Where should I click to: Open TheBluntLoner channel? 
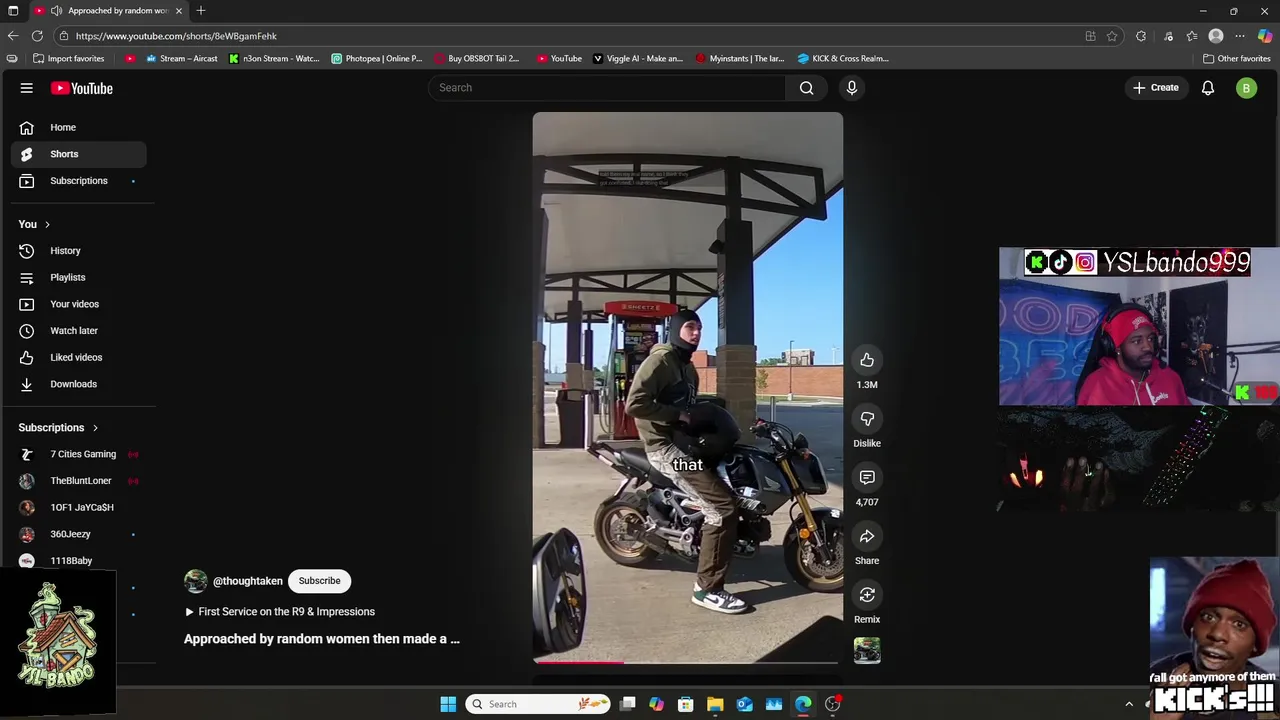click(78, 481)
